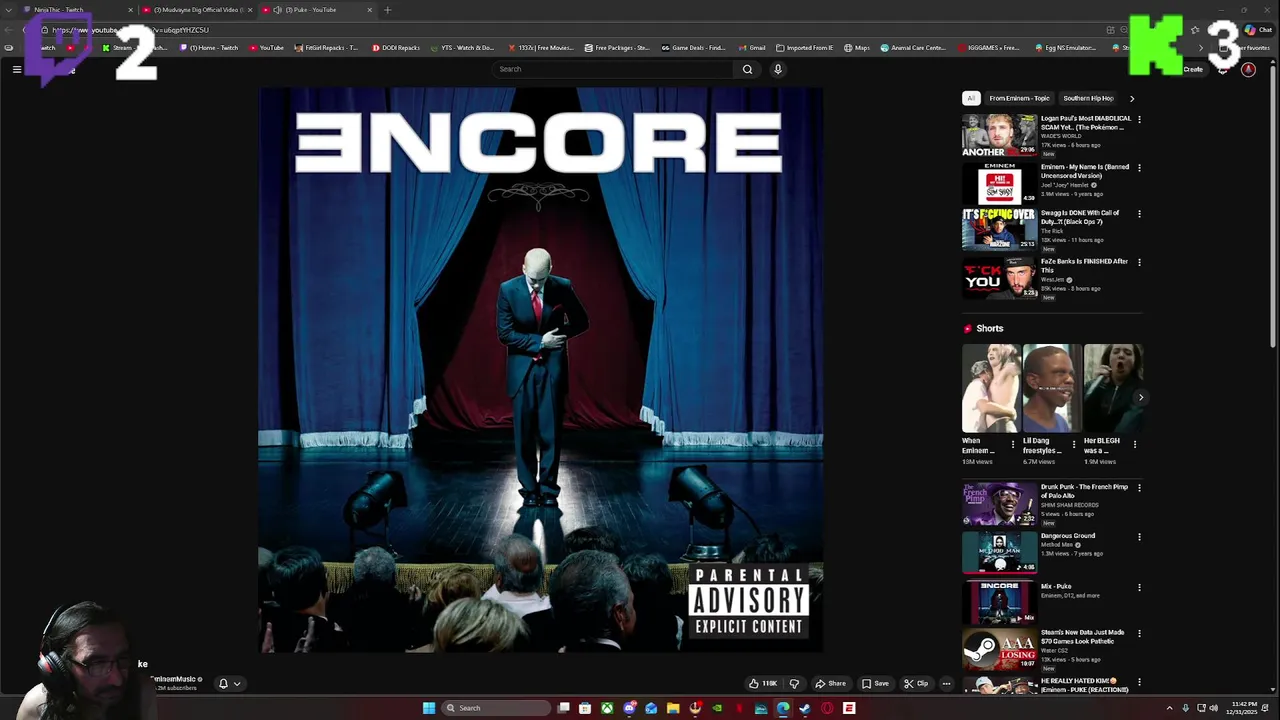Open the YouTube hamburger guide menu
Screen dimensions: 1280x720
pyautogui.click(x=17, y=69)
